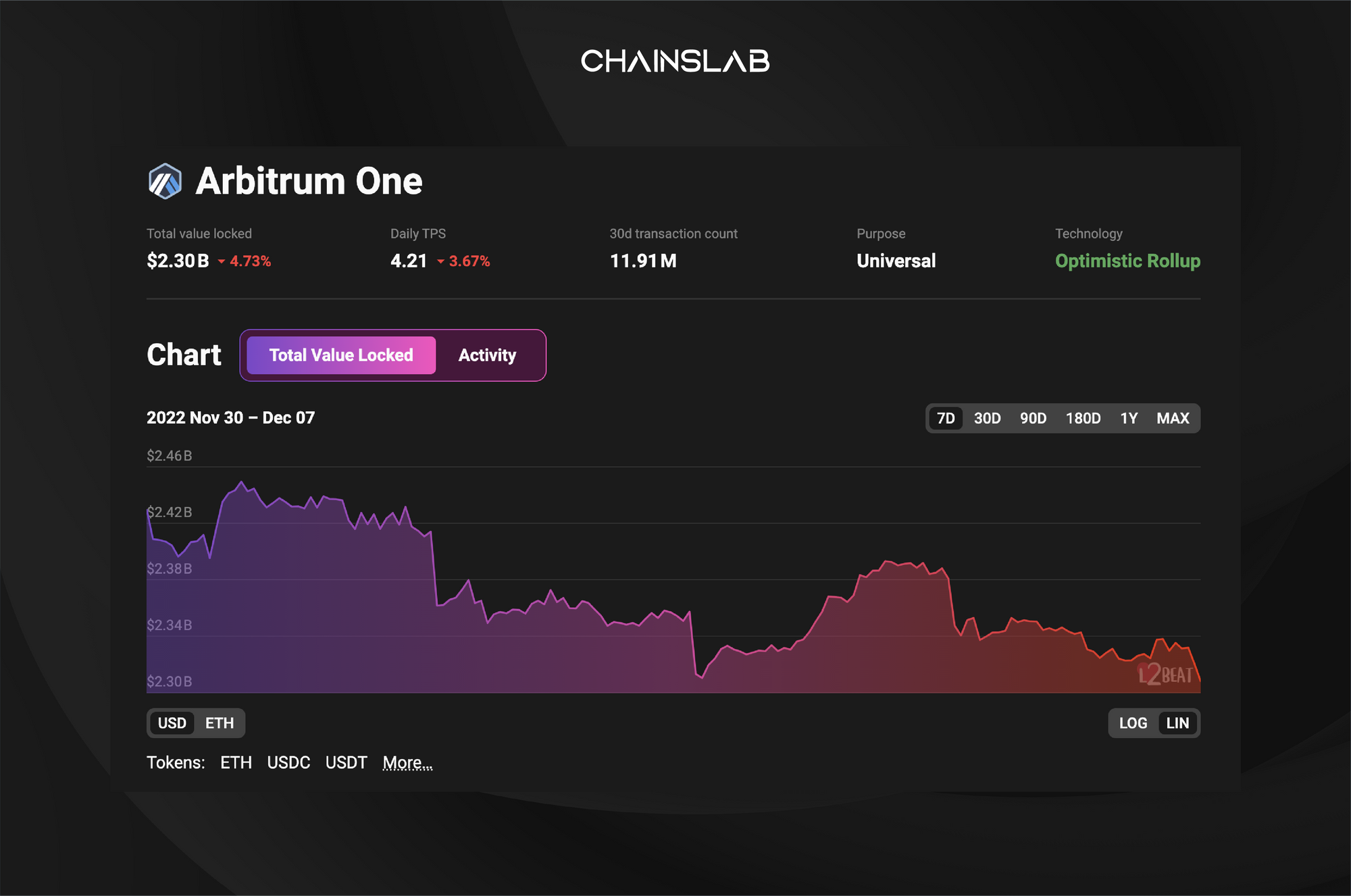Toggle chart currency to USD
This screenshot has width=1351, height=896.
[x=172, y=723]
